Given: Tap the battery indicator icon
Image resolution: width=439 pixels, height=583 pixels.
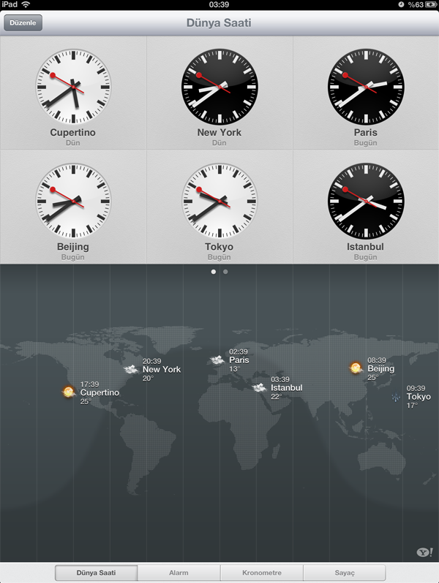Looking at the screenshot, I should [431, 4].
